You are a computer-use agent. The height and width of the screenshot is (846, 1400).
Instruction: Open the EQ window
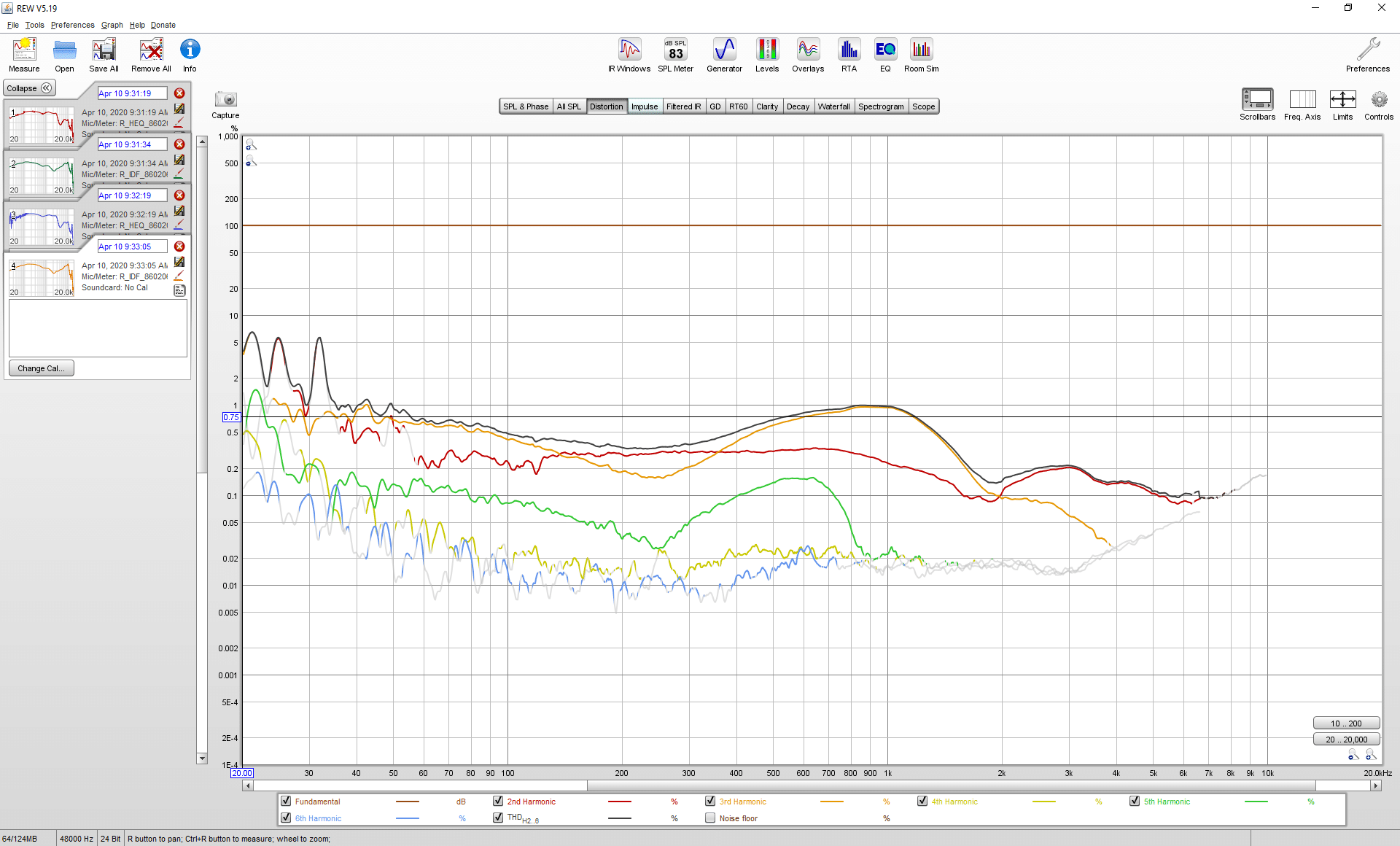point(885,55)
